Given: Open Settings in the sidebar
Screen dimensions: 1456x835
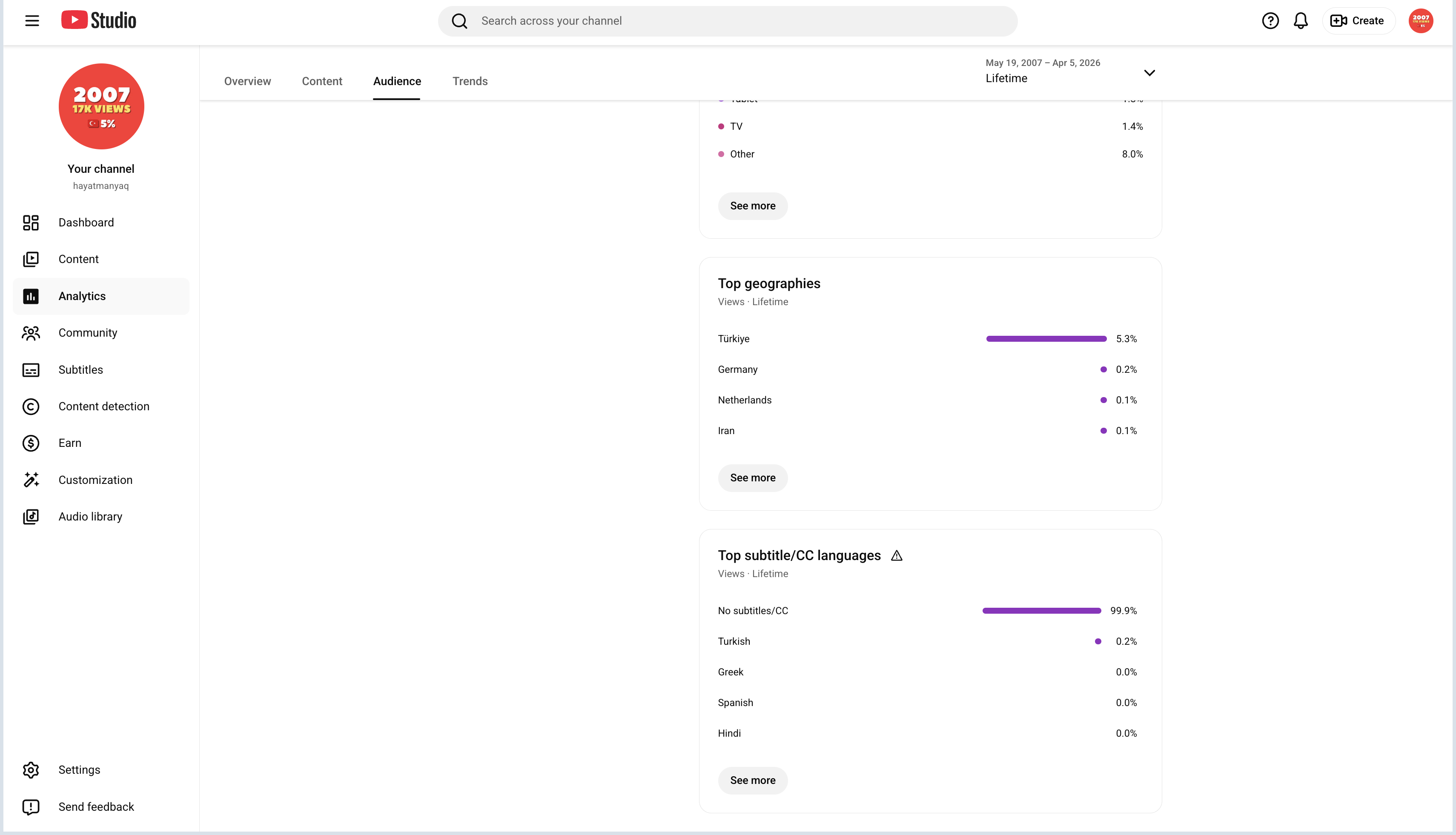Looking at the screenshot, I should click(101, 770).
